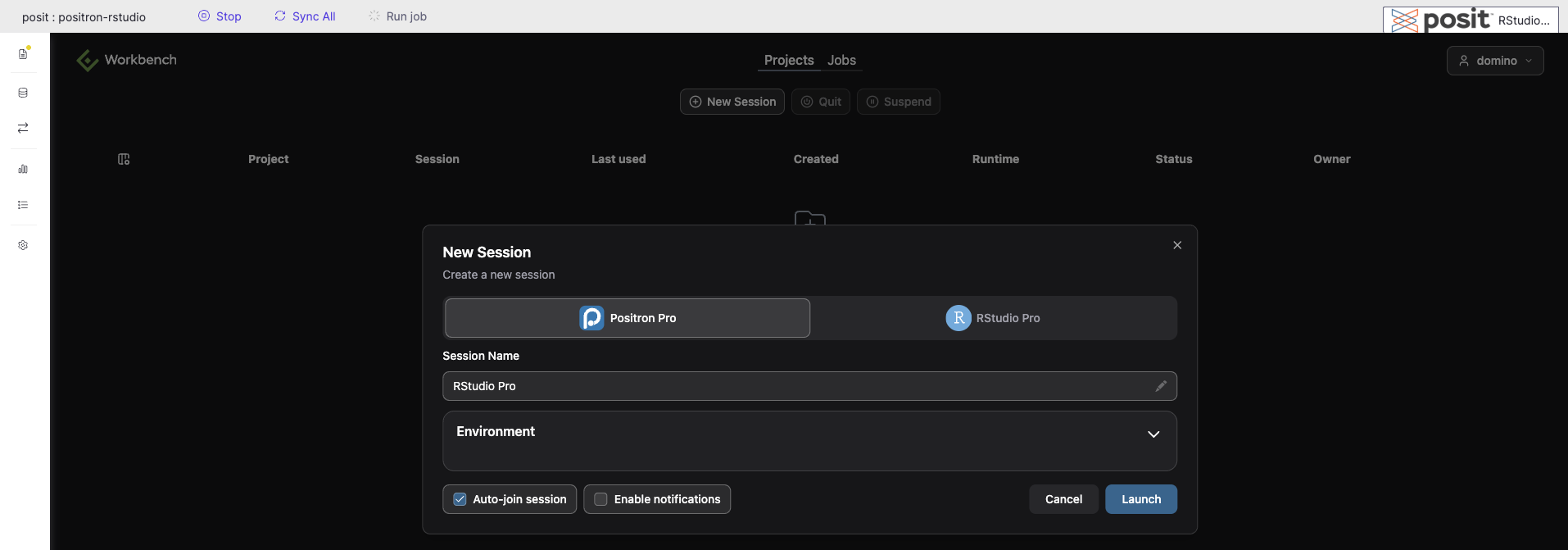Click the 'posit : positron-rstudio' title text

coord(84,17)
